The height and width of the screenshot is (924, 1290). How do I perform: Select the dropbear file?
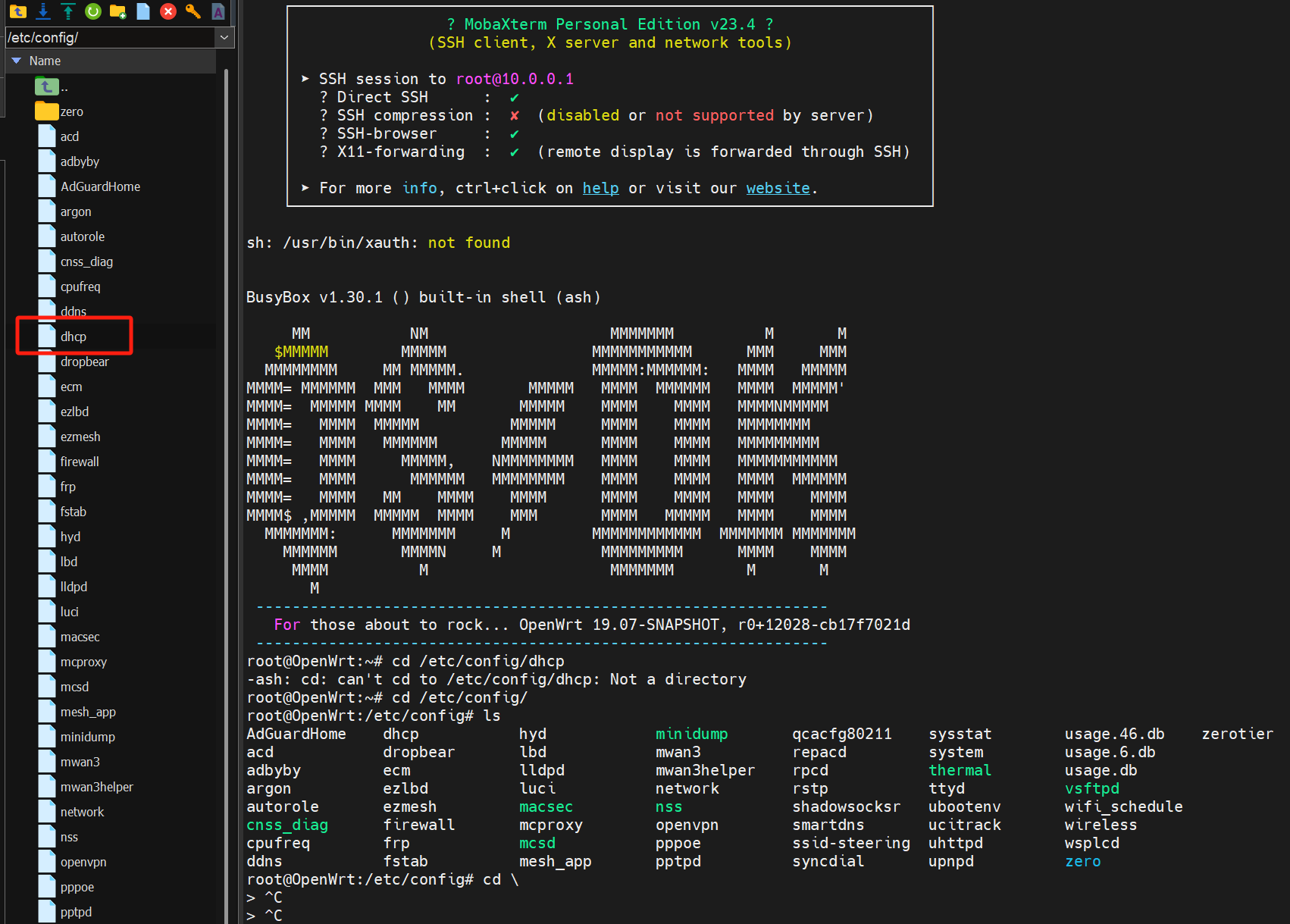tap(74, 362)
